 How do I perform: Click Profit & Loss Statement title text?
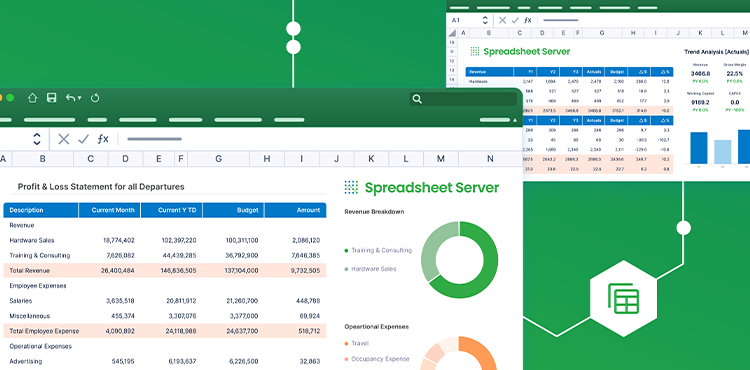click(x=101, y=187)
